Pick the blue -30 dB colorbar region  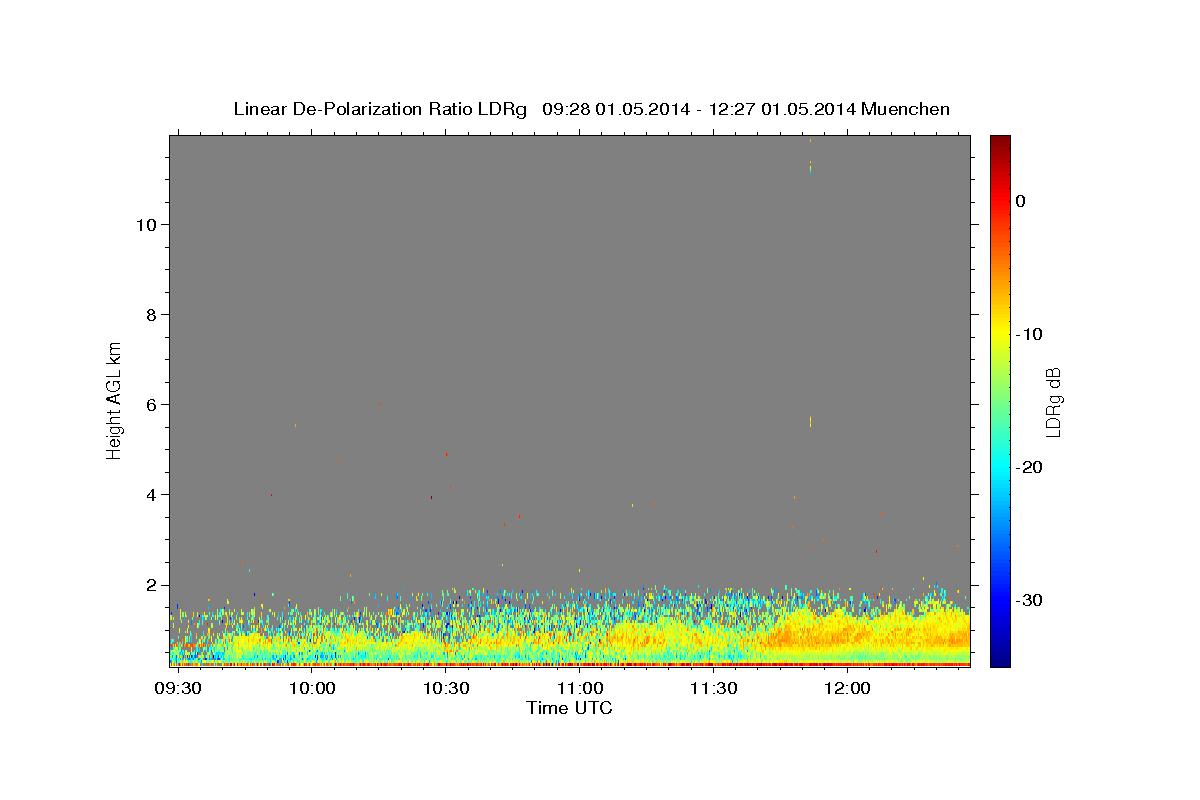point(1000,600)
